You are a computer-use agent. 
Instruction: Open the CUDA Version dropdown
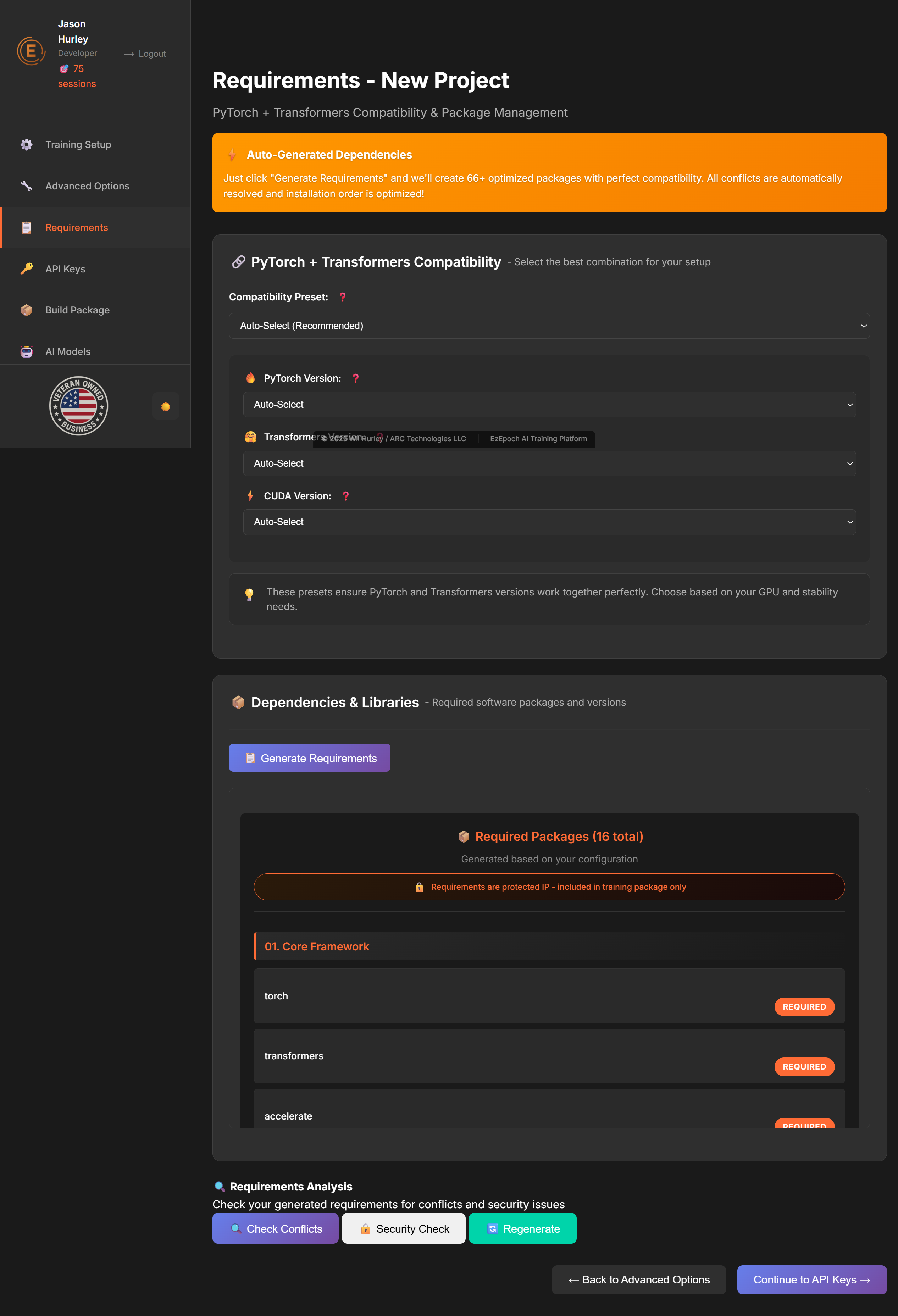(x=549, y=522)
